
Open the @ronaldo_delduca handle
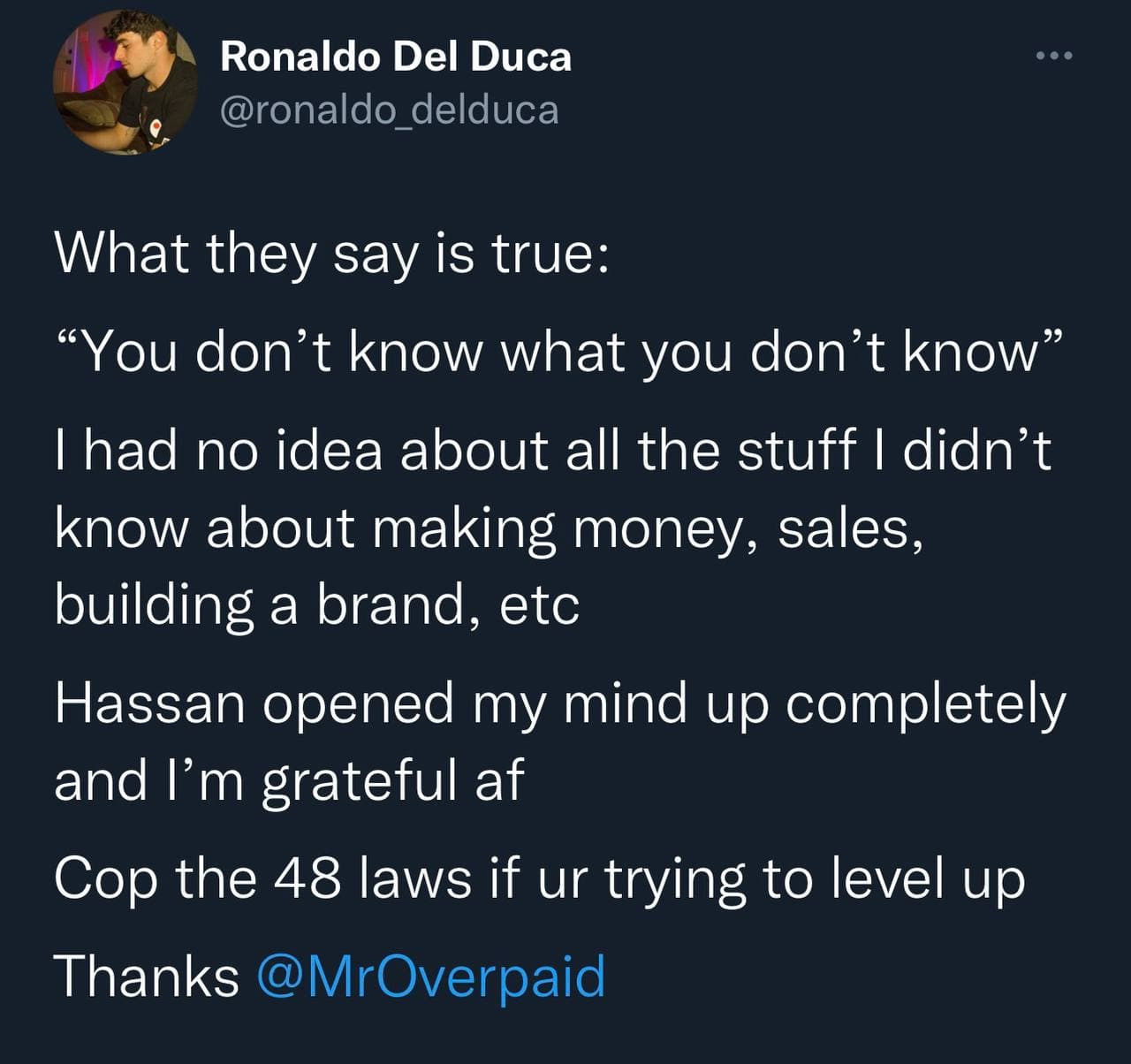click(389, 110)
